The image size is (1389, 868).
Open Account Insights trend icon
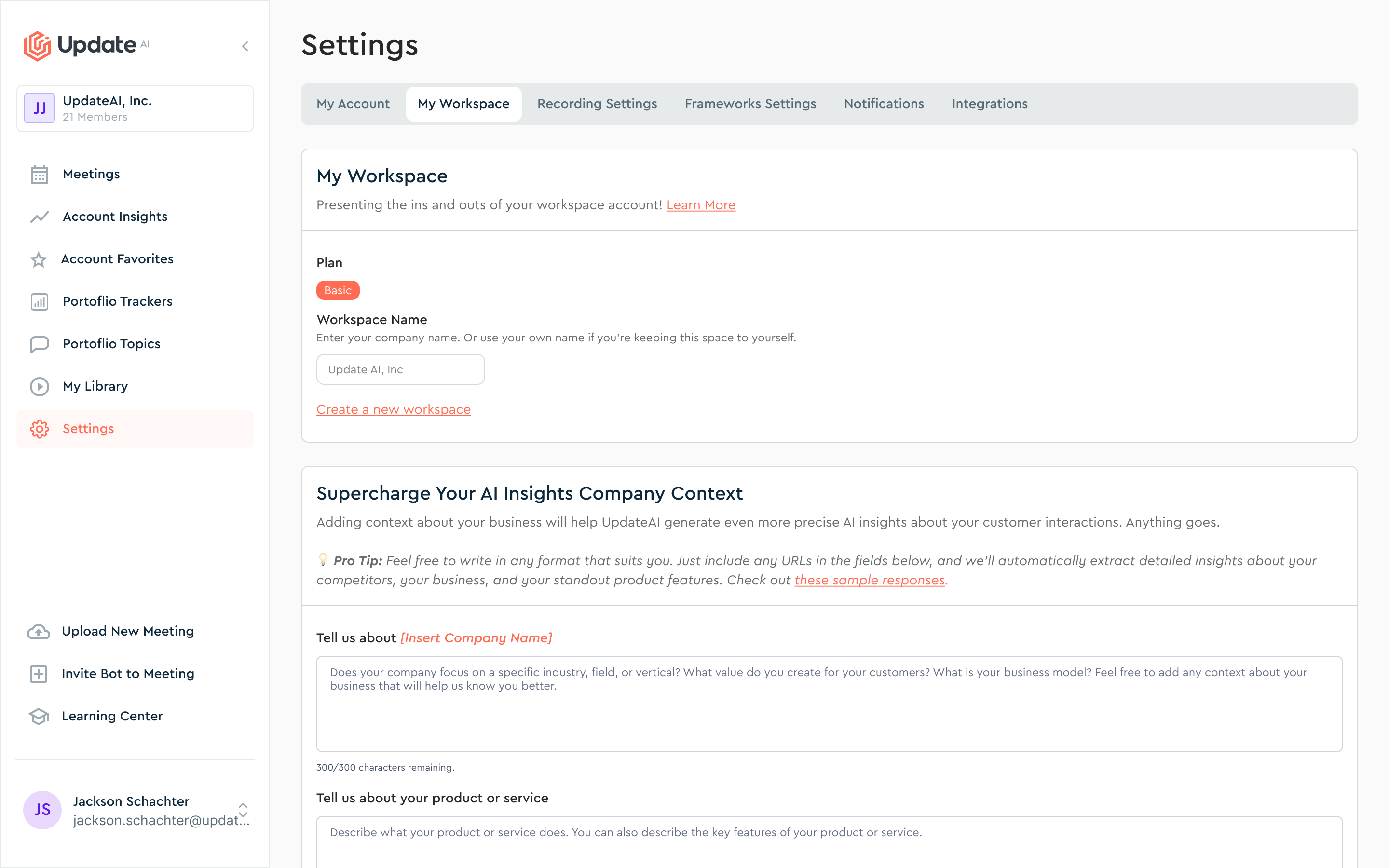(39, 217)
